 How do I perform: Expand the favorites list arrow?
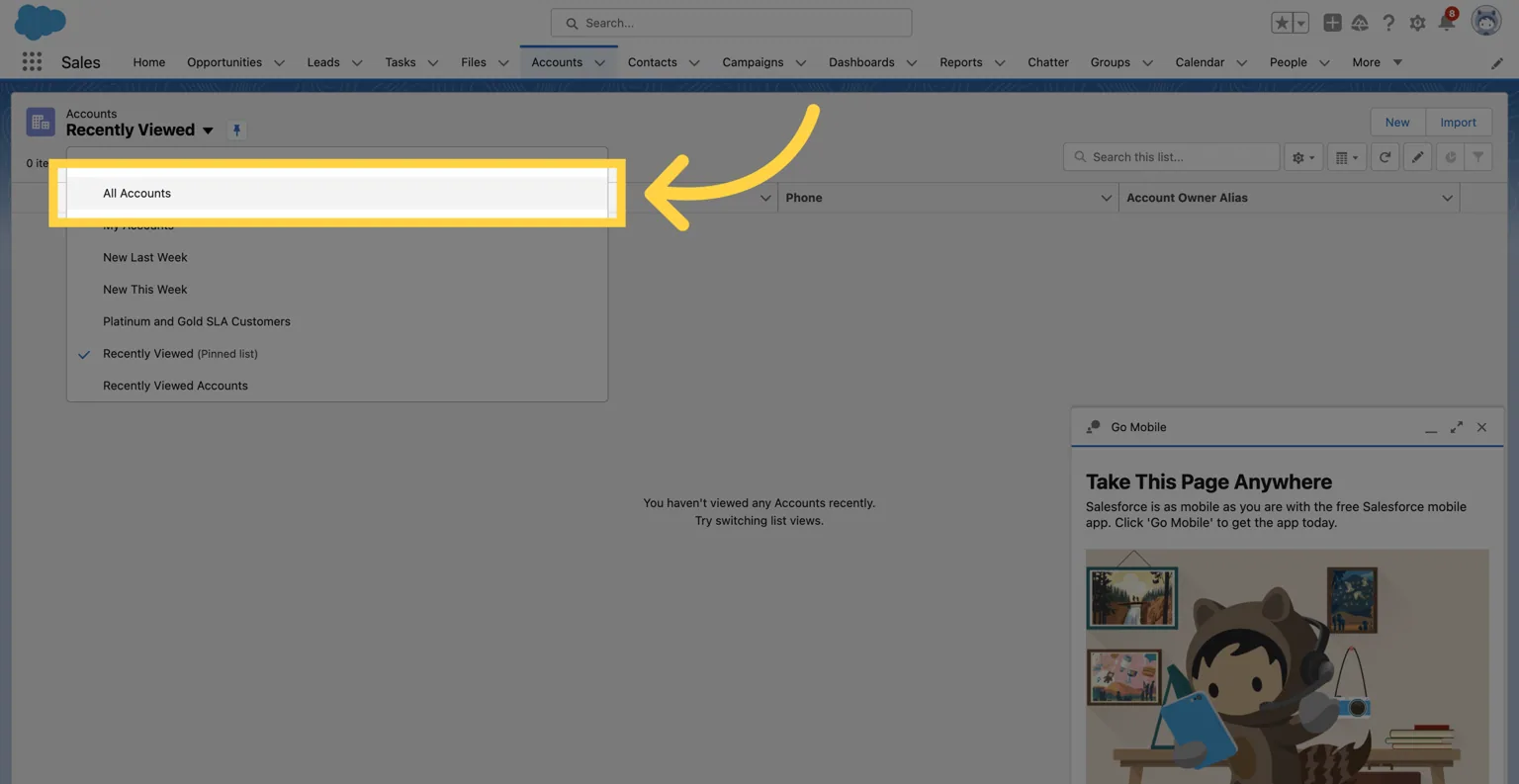(x=1301, y=23)
